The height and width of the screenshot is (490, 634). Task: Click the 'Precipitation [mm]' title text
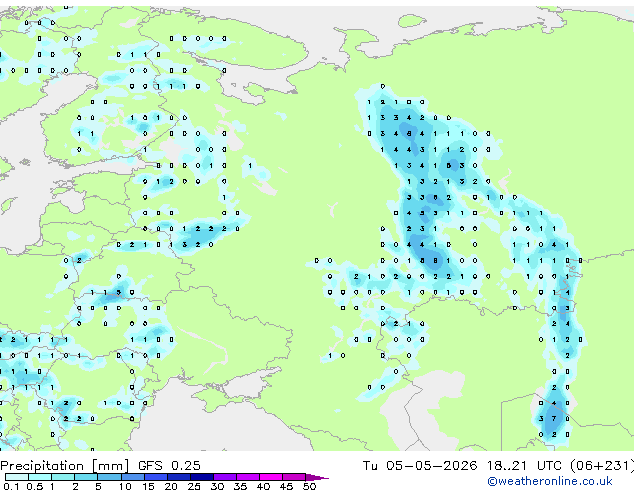(x=65, y=466)
